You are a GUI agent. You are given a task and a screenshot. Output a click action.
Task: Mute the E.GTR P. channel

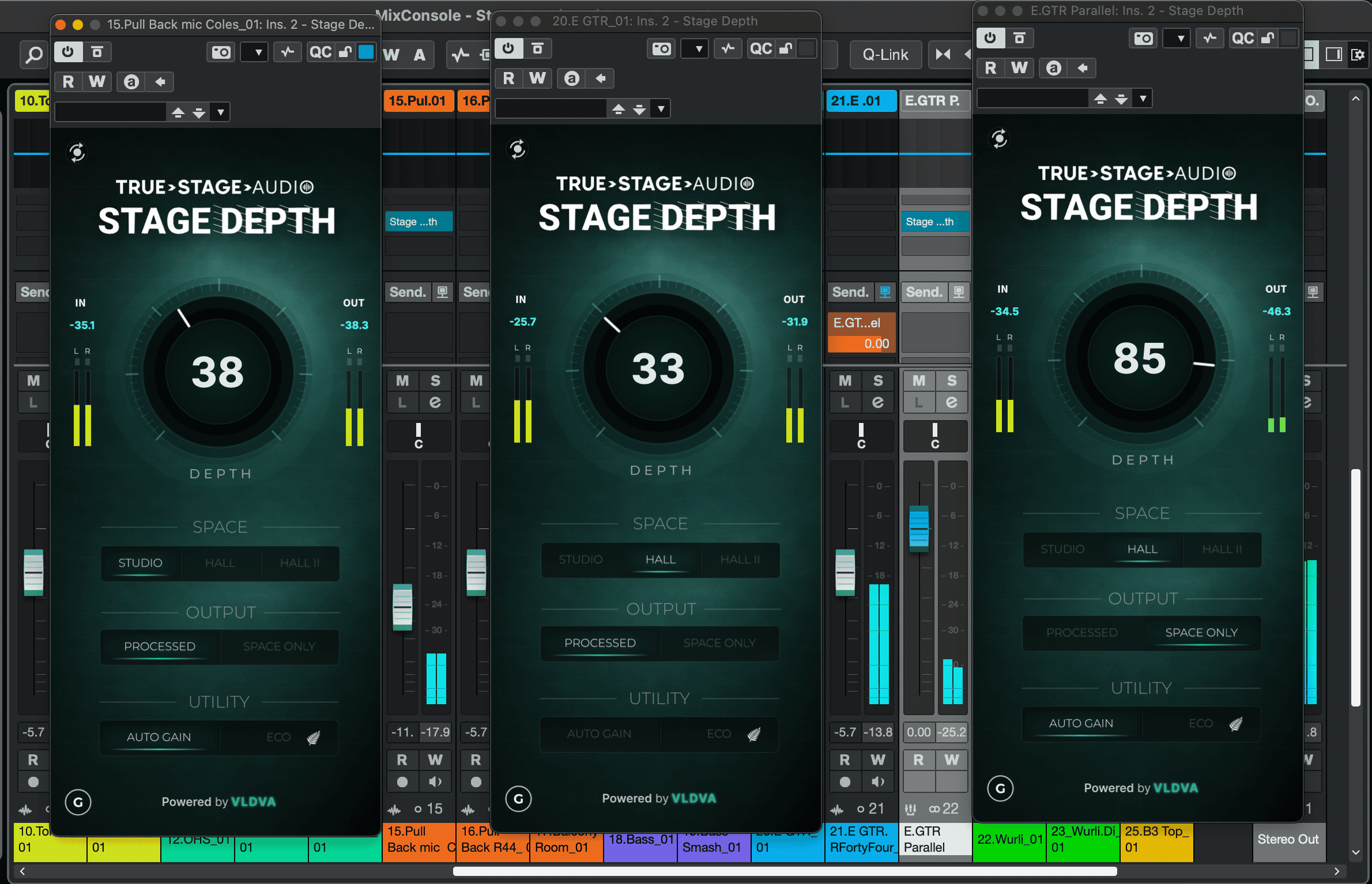coord(919,381)
